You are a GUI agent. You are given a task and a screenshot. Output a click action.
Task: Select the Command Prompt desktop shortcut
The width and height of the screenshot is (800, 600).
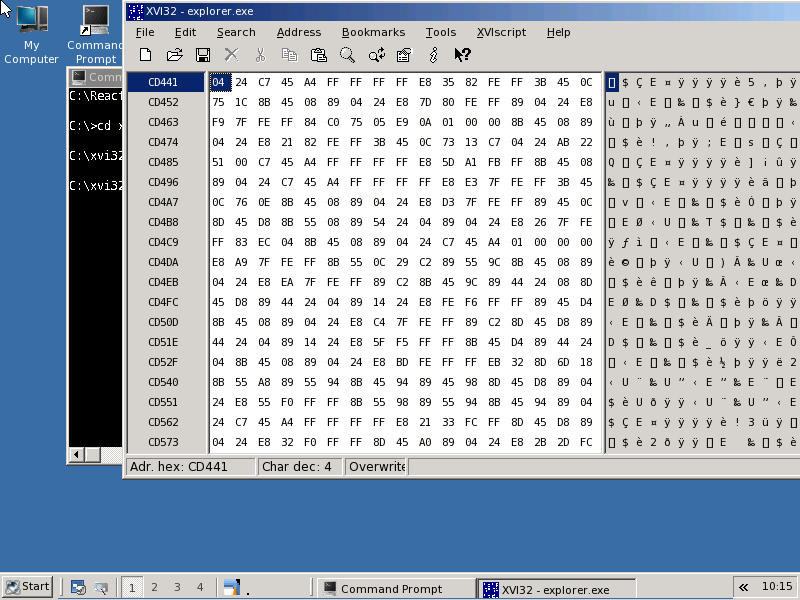click(x=95, y=35)
